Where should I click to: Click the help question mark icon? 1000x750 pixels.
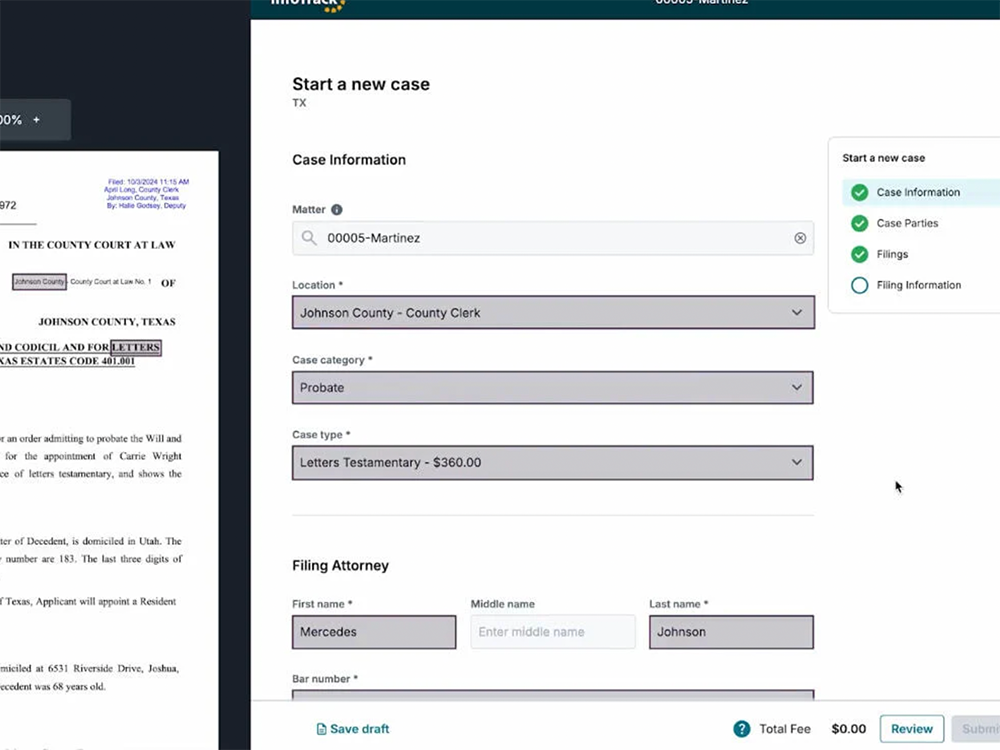click(x=742, y=729)
